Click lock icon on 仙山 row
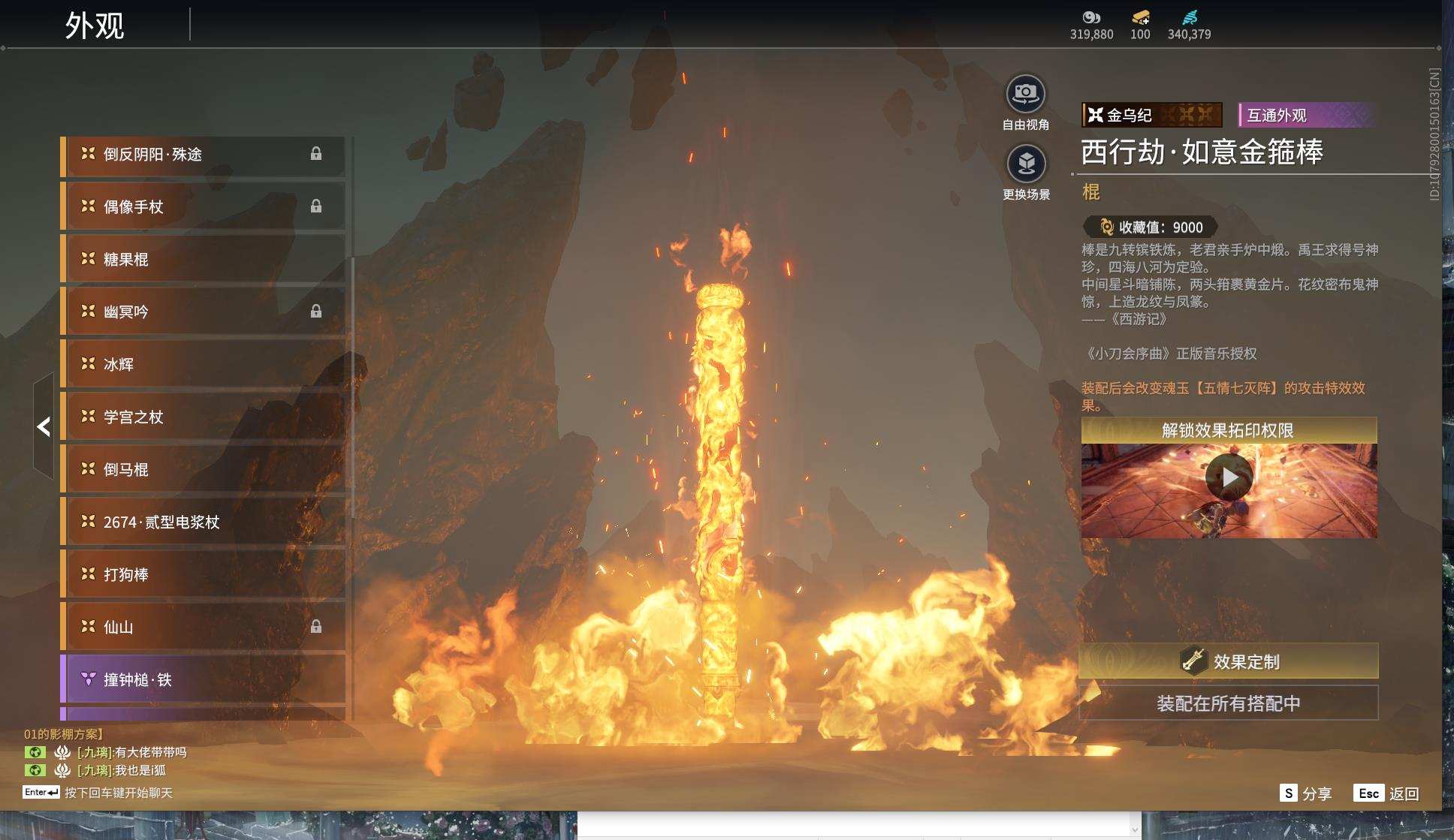The image size is (1454, 840). 316,627
